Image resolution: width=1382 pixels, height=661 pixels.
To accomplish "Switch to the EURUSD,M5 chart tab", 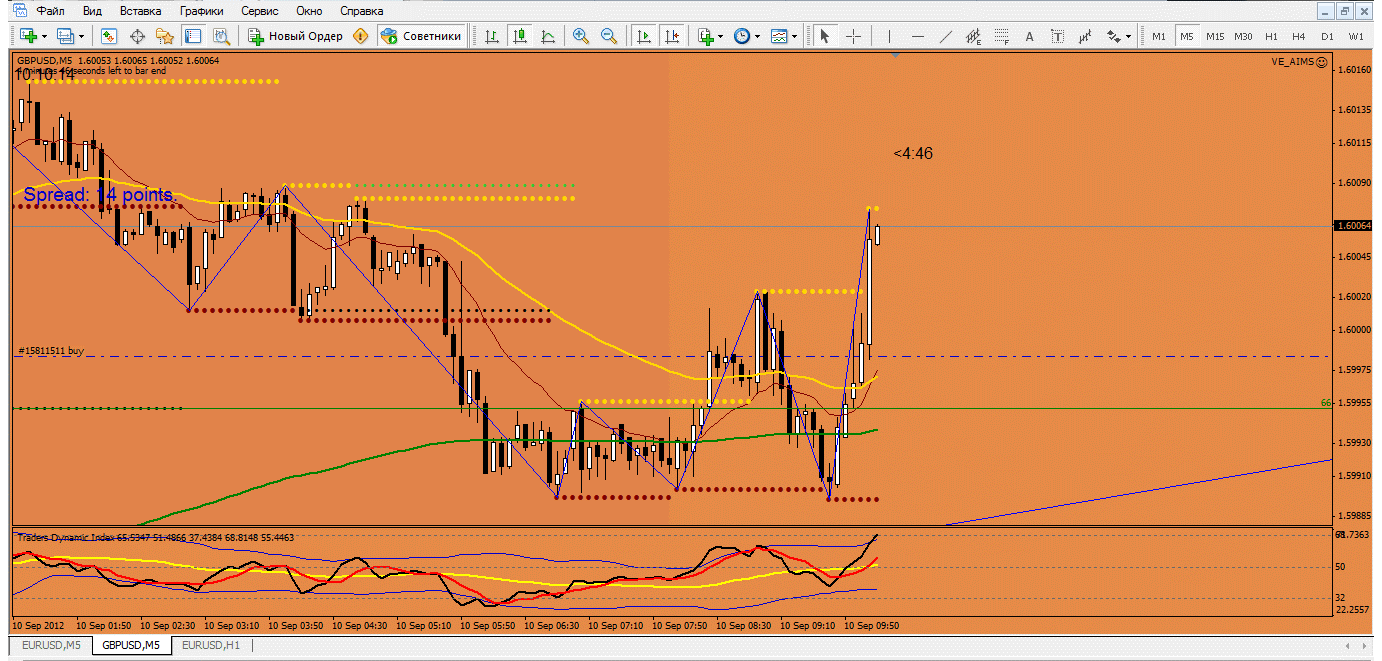I will pos(51,646).
